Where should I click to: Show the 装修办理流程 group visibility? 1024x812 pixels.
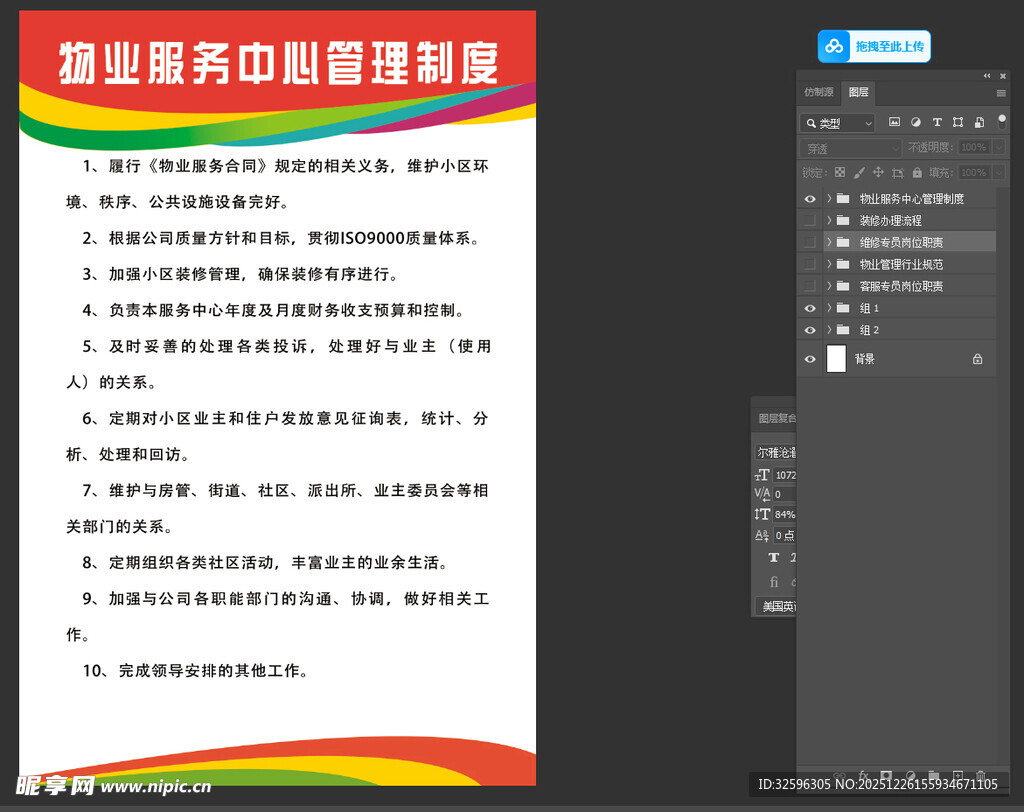click(x=810, y=220)
